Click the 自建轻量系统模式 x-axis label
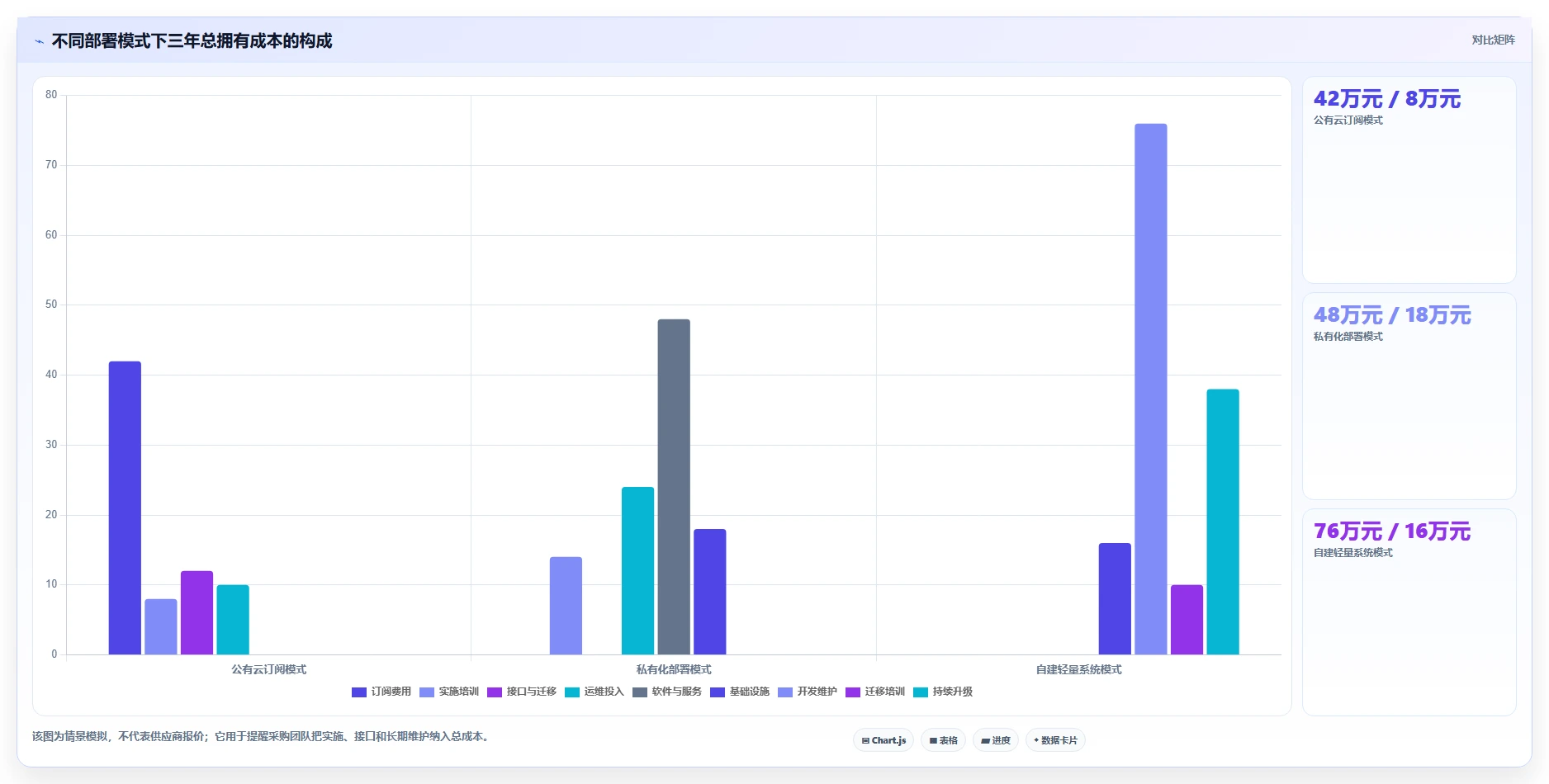 point(1078,669)
